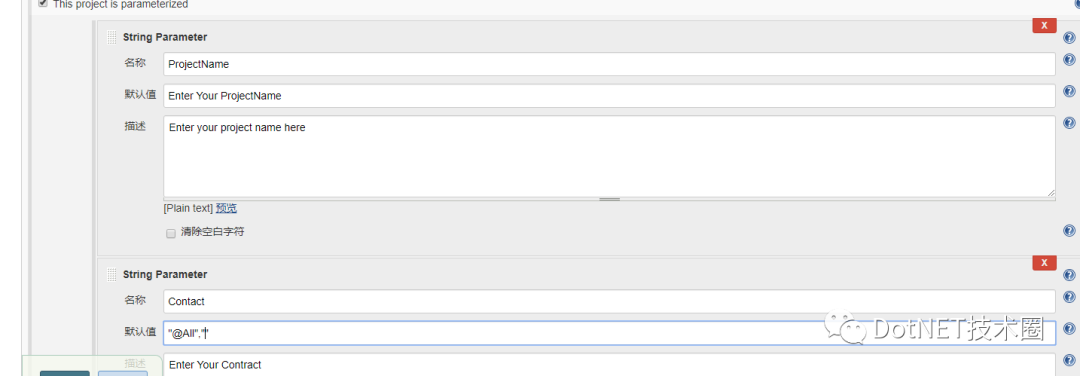Open help for first String Parameter header
Viewport: 1080px width, 376px height.
click(x=1069, y=37)
